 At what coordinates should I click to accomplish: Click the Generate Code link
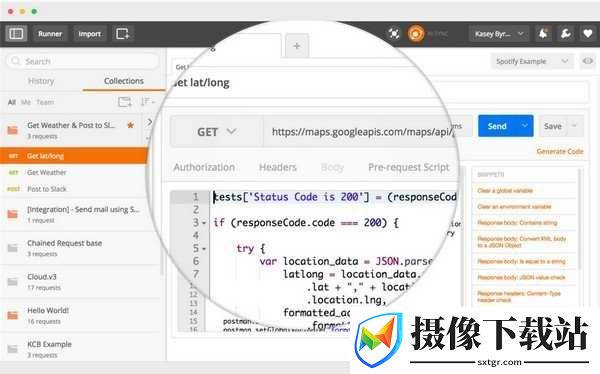tap(560, 152)
